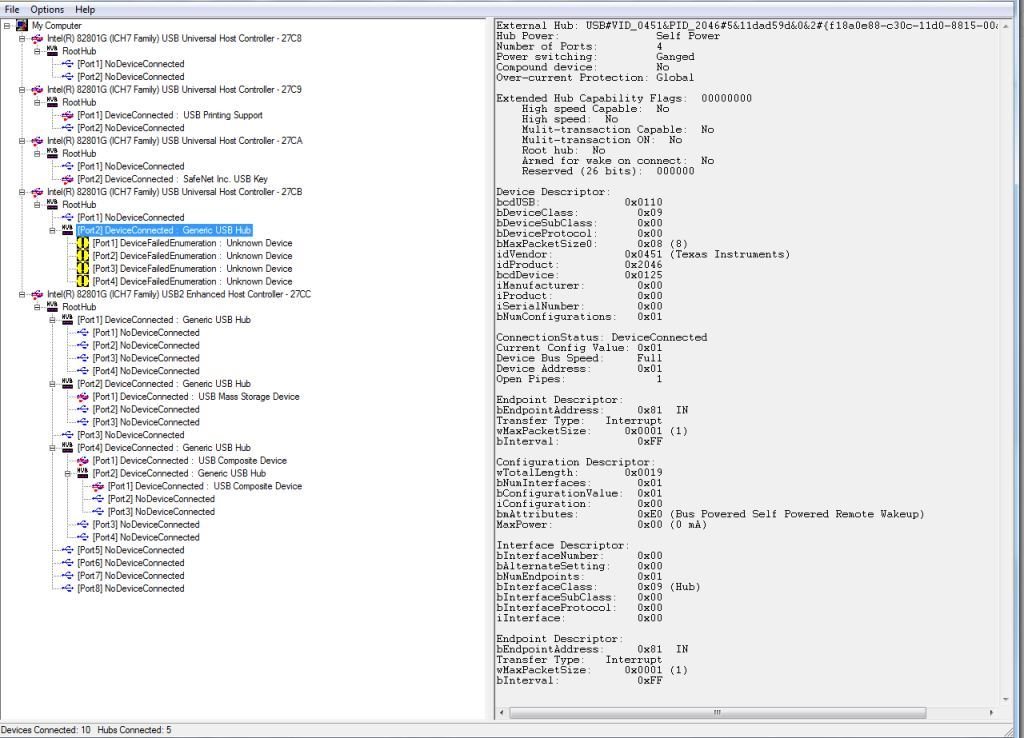Image resolution: width=1024 pixels, height=738 pixels.
Task: Collapse the My Computer root node
Action: 7,25
